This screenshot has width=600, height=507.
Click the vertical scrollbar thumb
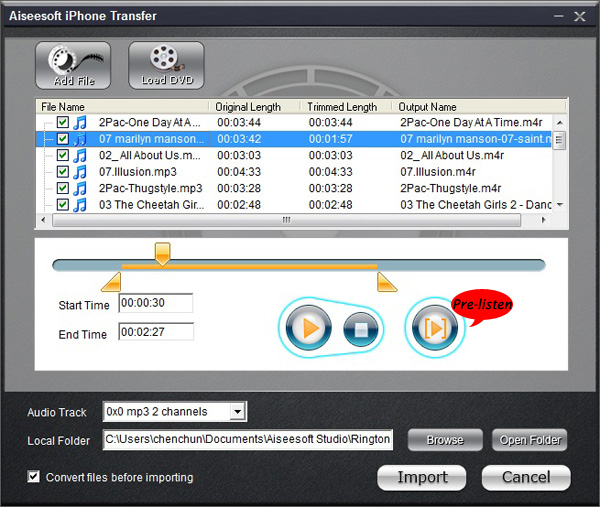pyautogui.click(x=559, y=140)
